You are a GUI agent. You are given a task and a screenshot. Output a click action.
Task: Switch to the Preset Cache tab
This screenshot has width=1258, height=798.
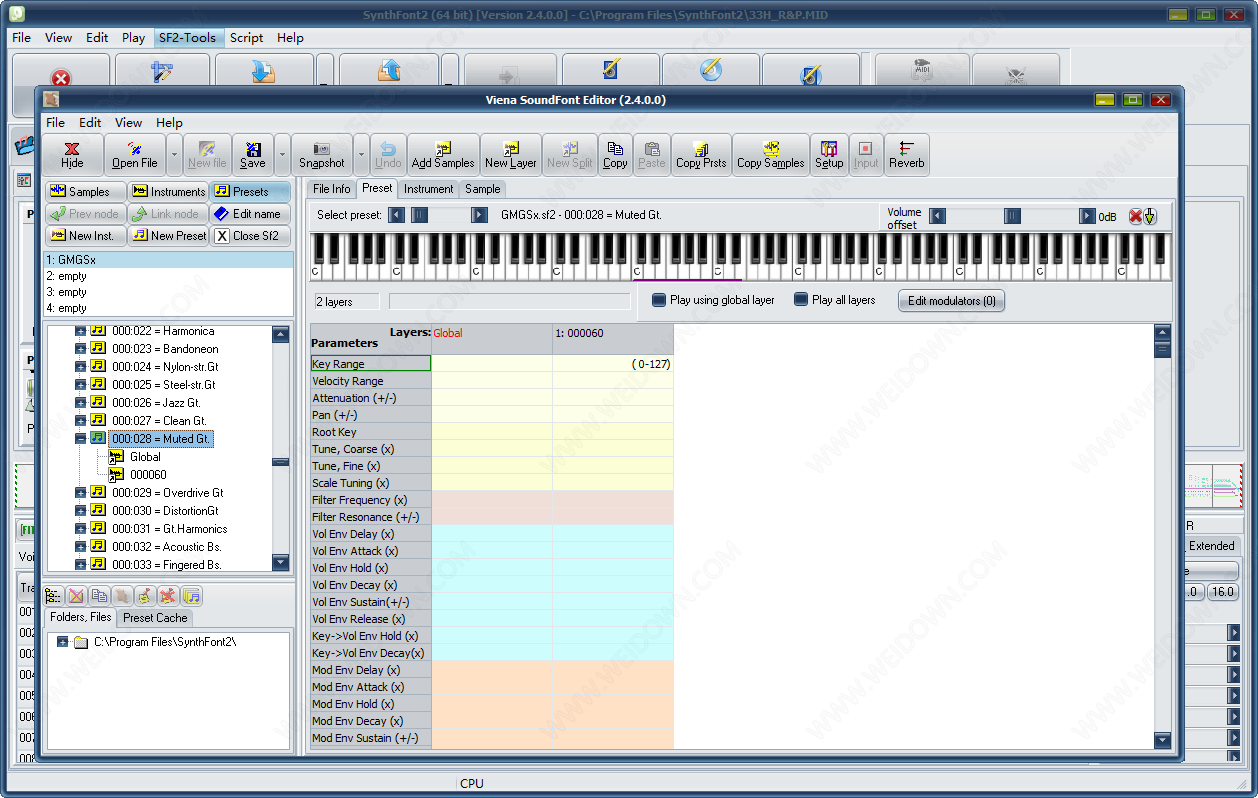click(x=155, y=618)
